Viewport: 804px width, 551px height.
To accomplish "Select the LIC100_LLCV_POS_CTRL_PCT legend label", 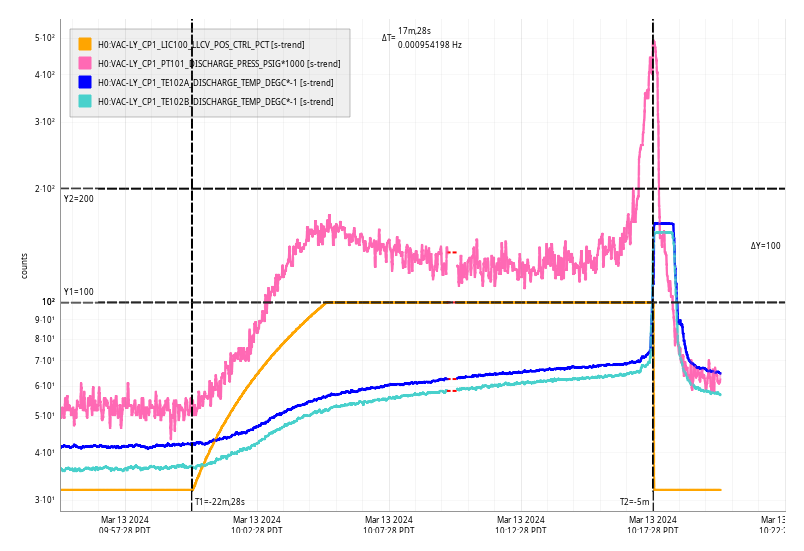I will pyautogui.click(x=201, y=44).
